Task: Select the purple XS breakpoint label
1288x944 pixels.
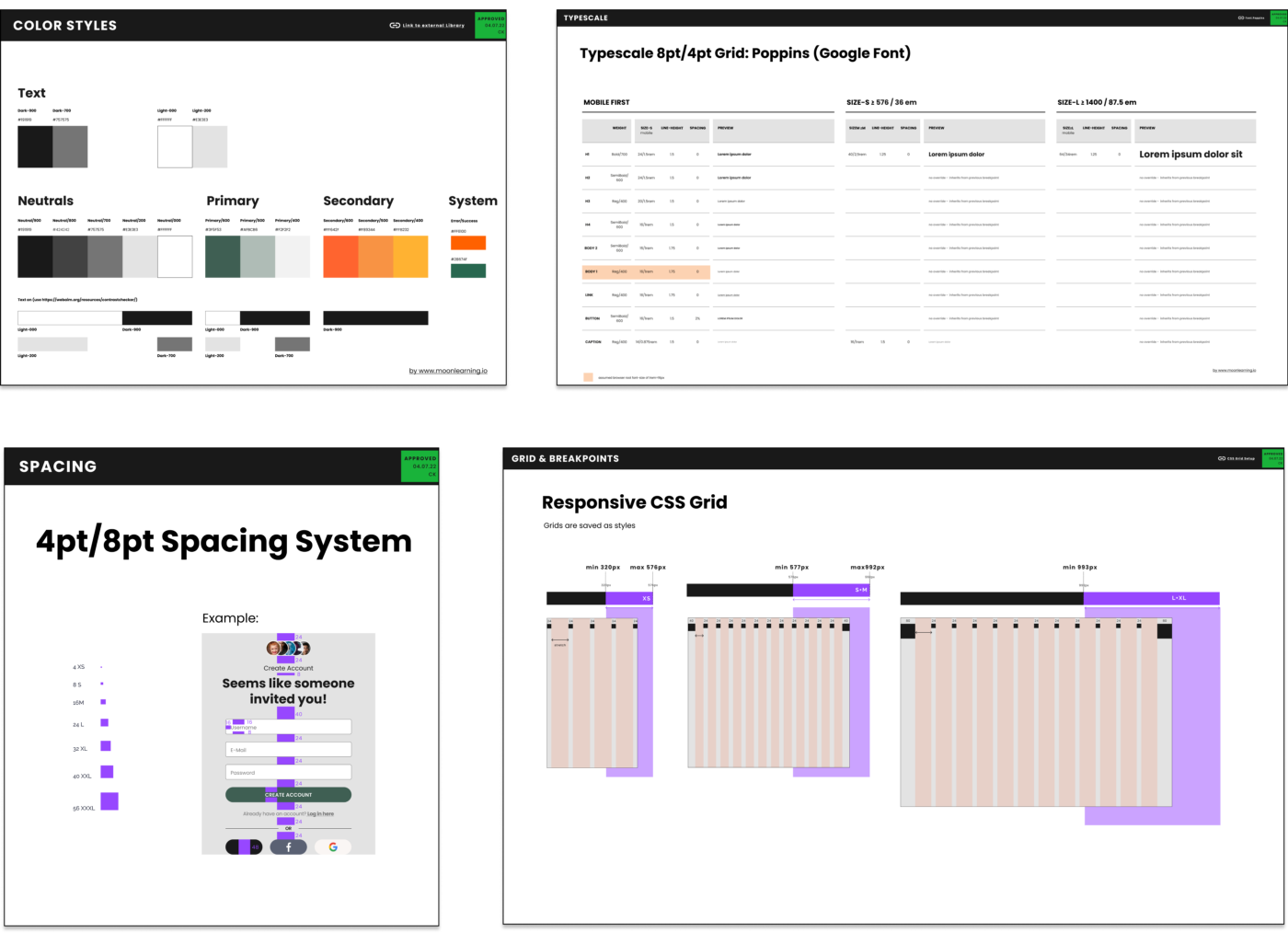Action: click(x=645, y=598)
